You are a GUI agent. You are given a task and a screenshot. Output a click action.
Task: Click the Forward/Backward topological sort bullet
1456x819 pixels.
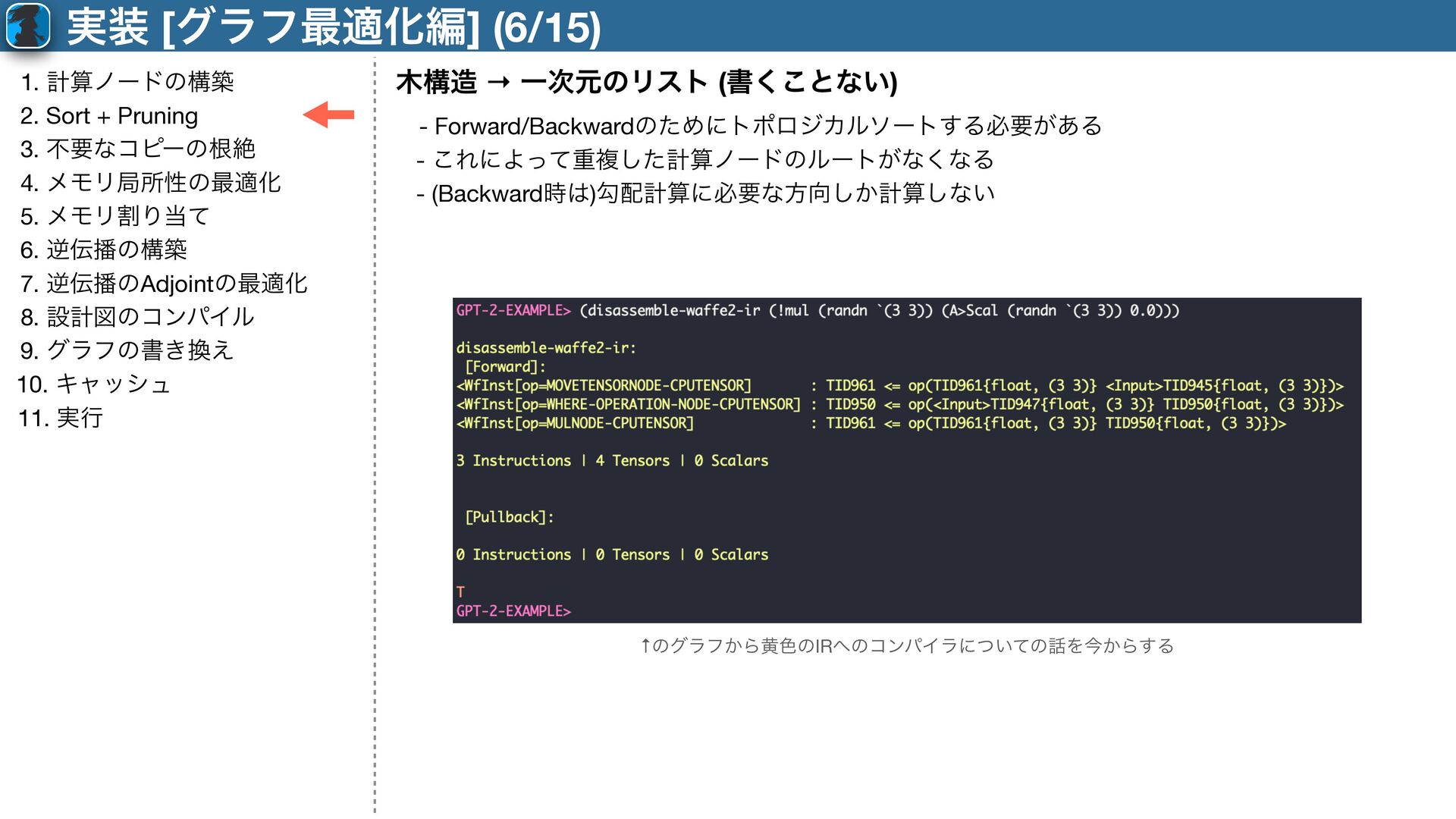coord(760,125)
